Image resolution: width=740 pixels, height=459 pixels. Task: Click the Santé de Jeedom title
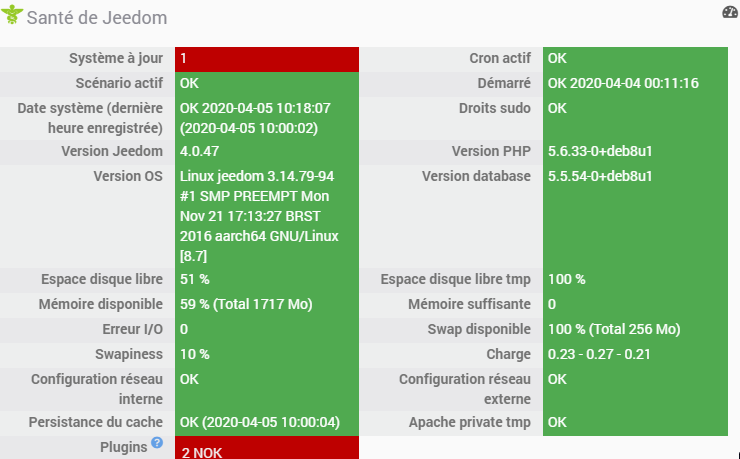click(x=97, y=18)
